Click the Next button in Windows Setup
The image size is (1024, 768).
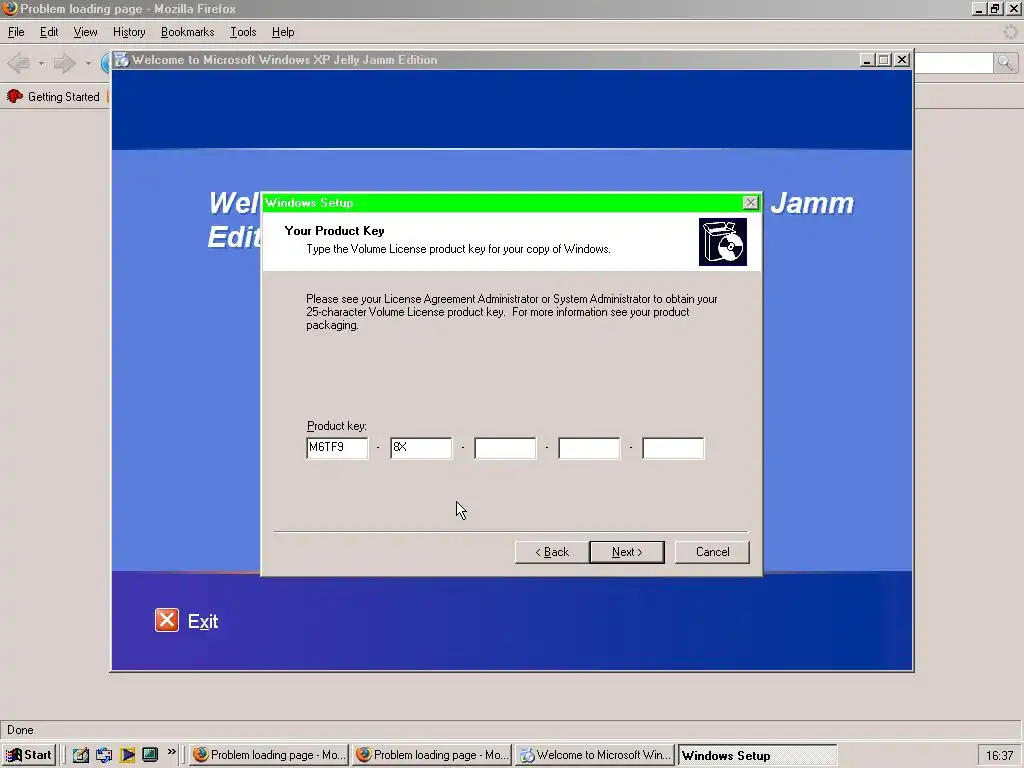(x=626, y=552)
